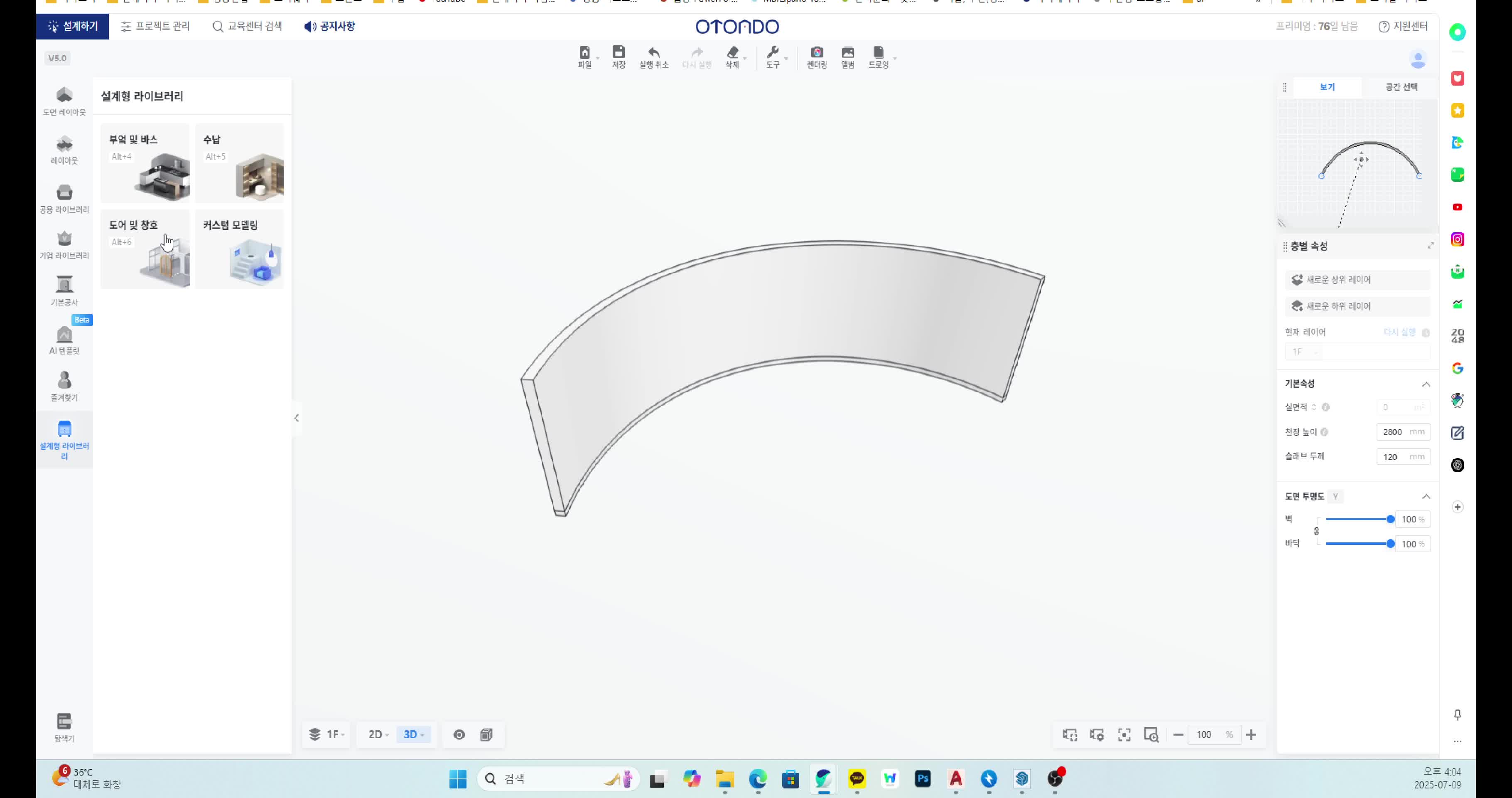Click the 저장 (save) toolbar icon
The height and width of the screenshot is (798, 1512).
click(618, 57)
